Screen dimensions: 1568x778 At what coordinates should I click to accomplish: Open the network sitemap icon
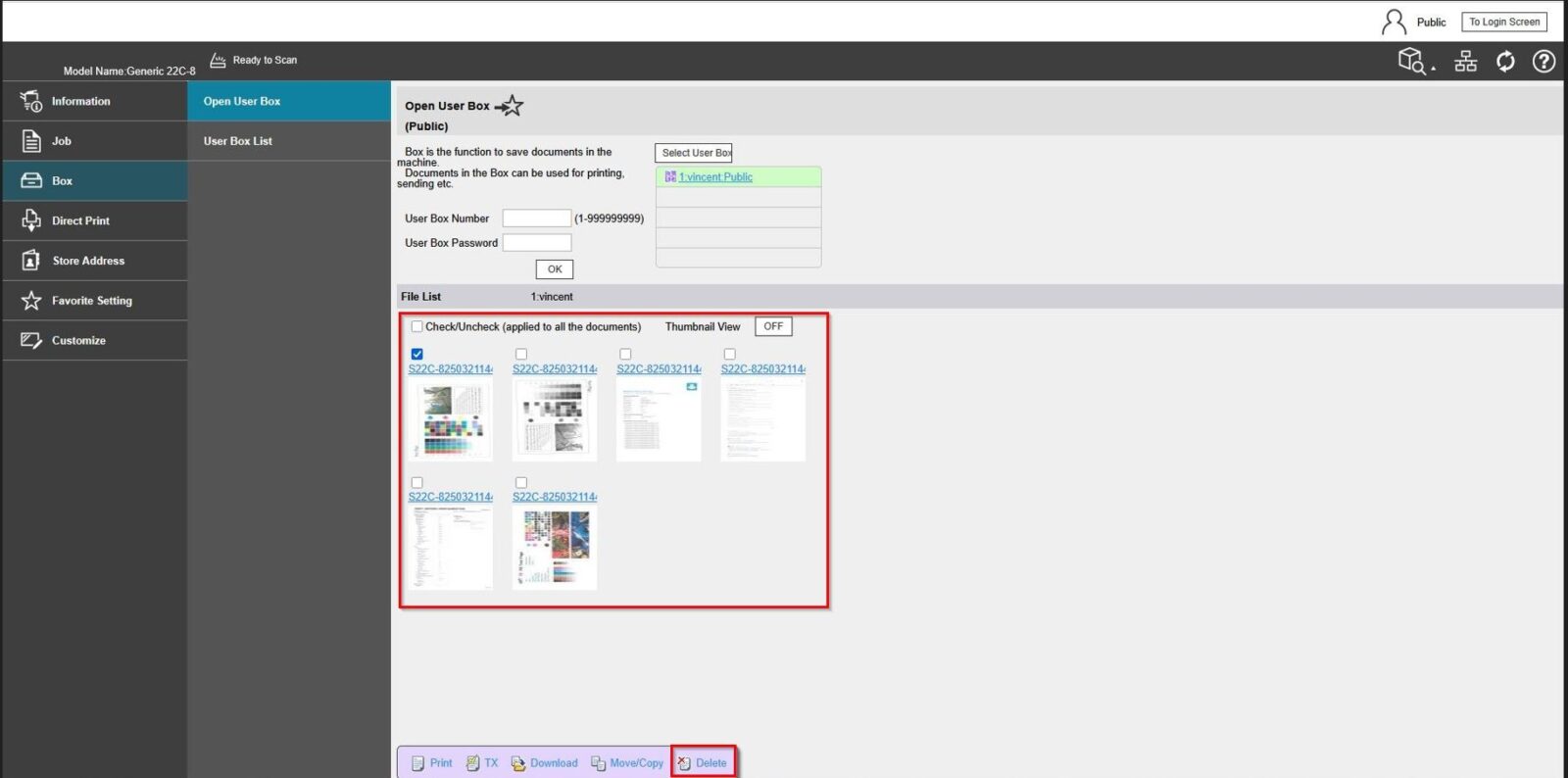pos(1465,62)
